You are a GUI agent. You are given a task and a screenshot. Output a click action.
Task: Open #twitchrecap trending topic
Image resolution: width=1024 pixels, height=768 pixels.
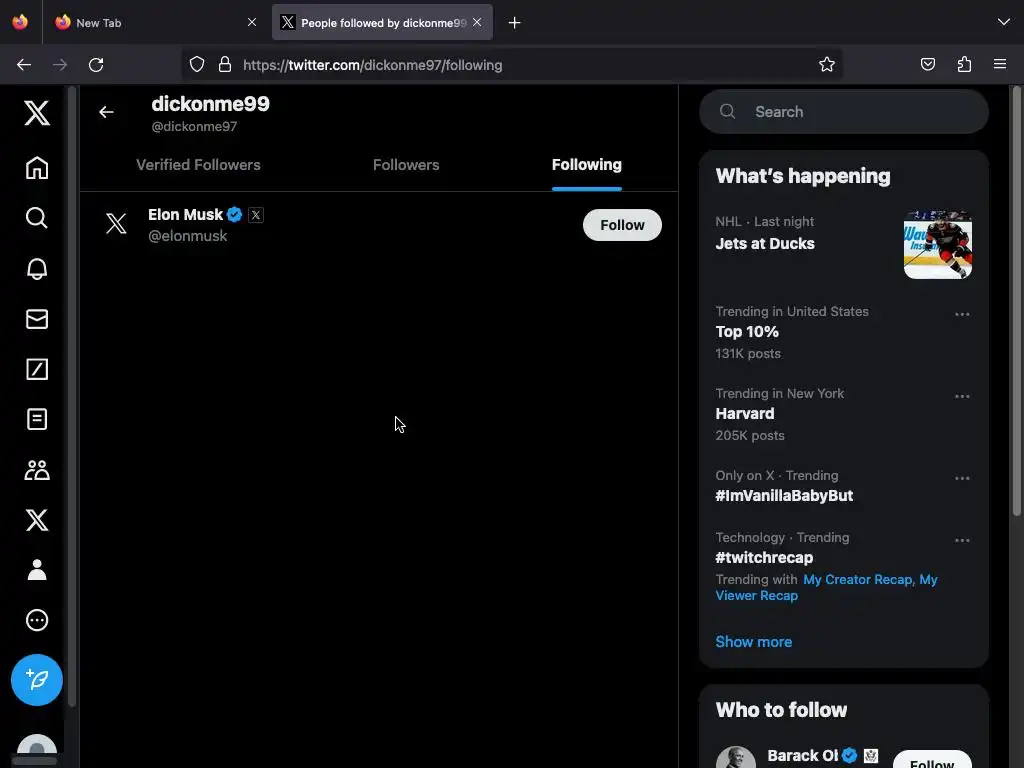[764, 558]
